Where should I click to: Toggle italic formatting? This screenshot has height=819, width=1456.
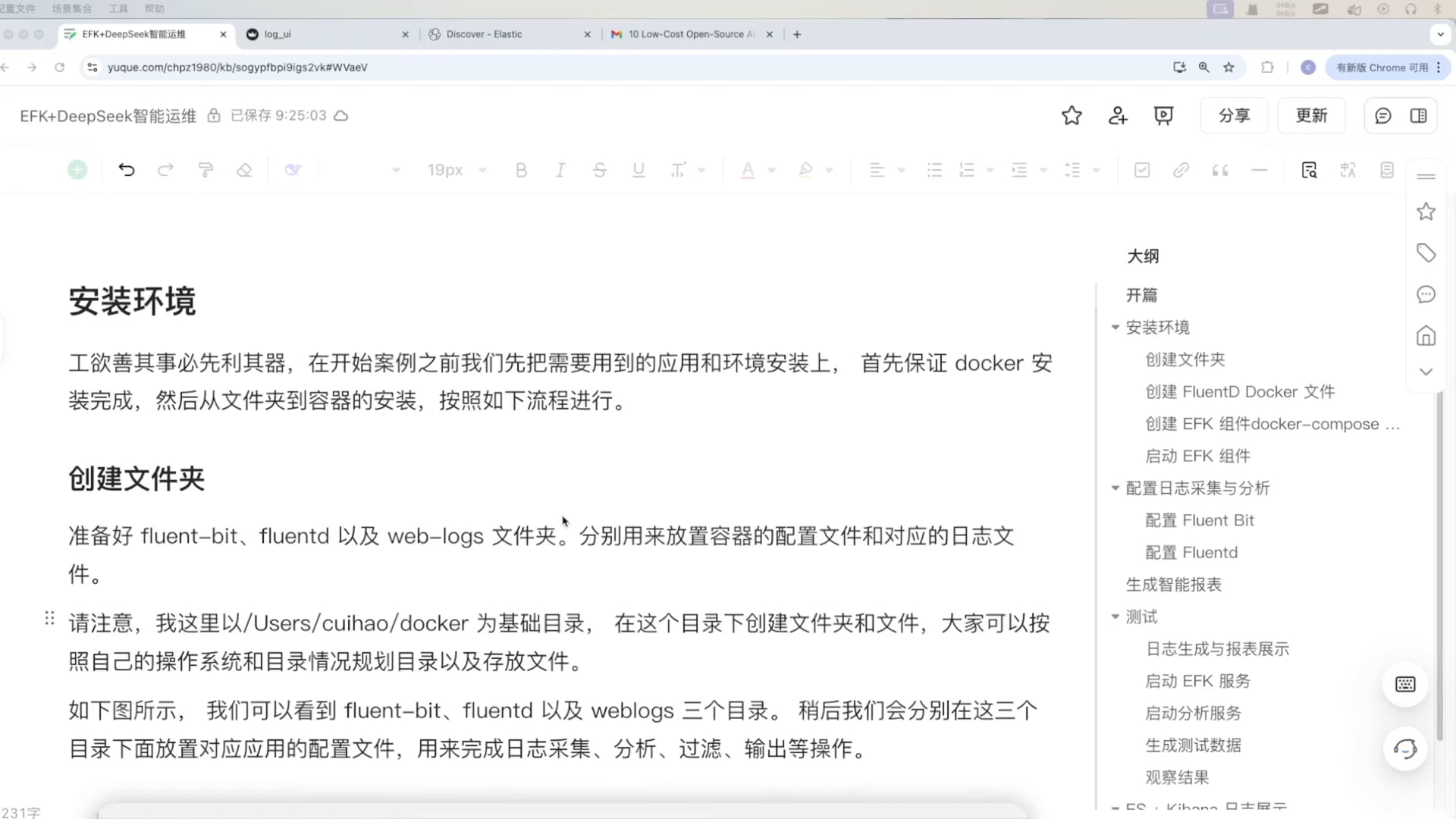click(x=560, y=170)
